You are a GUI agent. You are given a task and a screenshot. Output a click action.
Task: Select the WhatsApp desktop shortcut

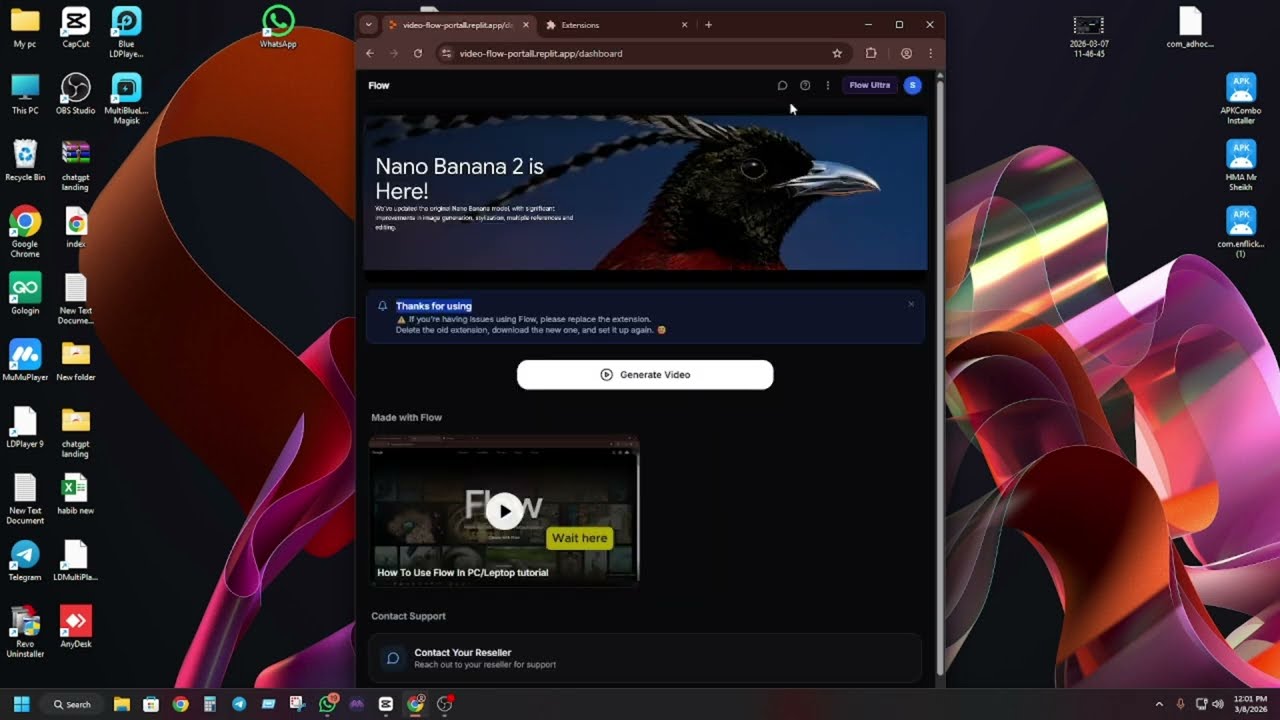pyautogui.click(x=278, y=27)
